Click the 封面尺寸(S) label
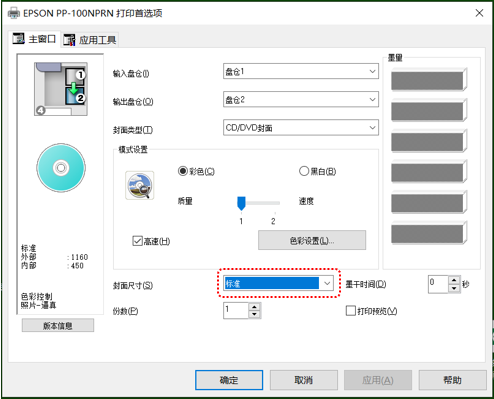Screen dimensions: 494x399 pyautogui.click(x=133, y=286)
